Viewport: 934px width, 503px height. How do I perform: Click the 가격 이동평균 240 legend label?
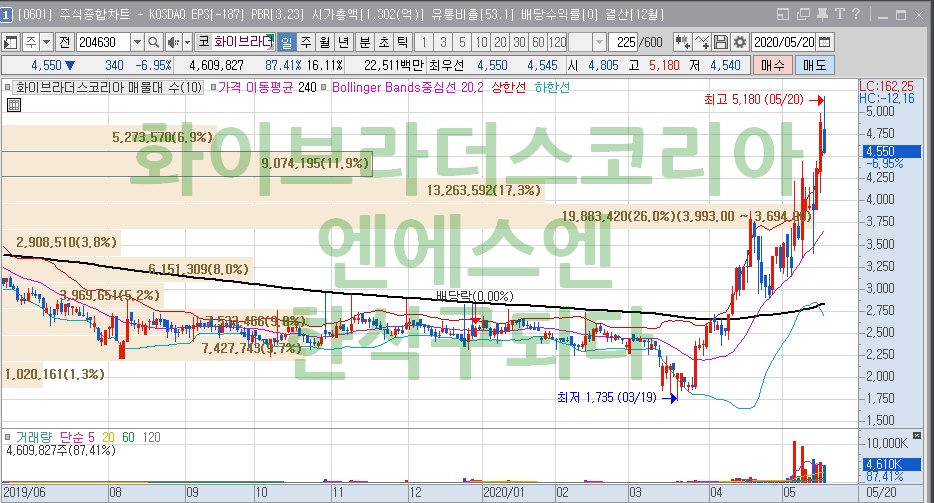point(267,88)
